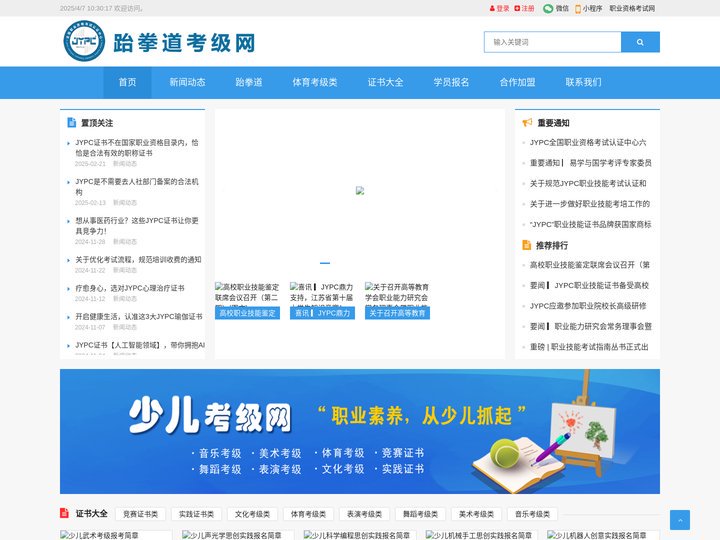The width and height of the screenshot is (720, 540).
Task: Click the red 证书大全 icon
Action: pos(64,513)
